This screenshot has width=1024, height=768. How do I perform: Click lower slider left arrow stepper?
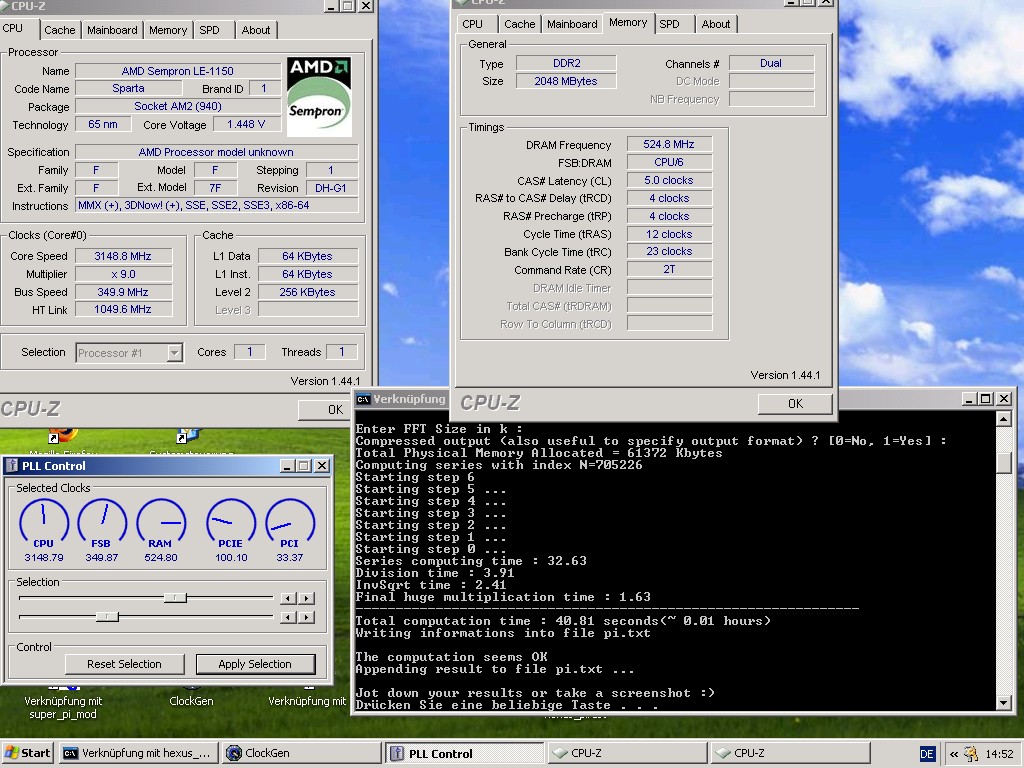[x=288, y=617]
